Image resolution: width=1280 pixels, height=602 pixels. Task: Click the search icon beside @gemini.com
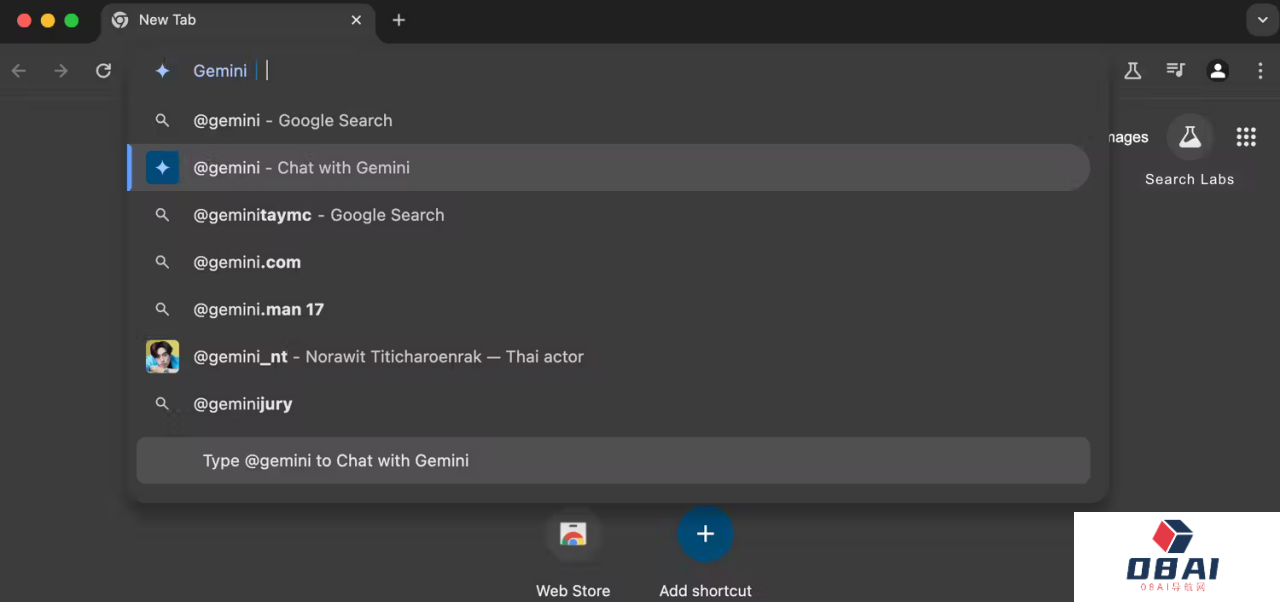click(162, 262)
